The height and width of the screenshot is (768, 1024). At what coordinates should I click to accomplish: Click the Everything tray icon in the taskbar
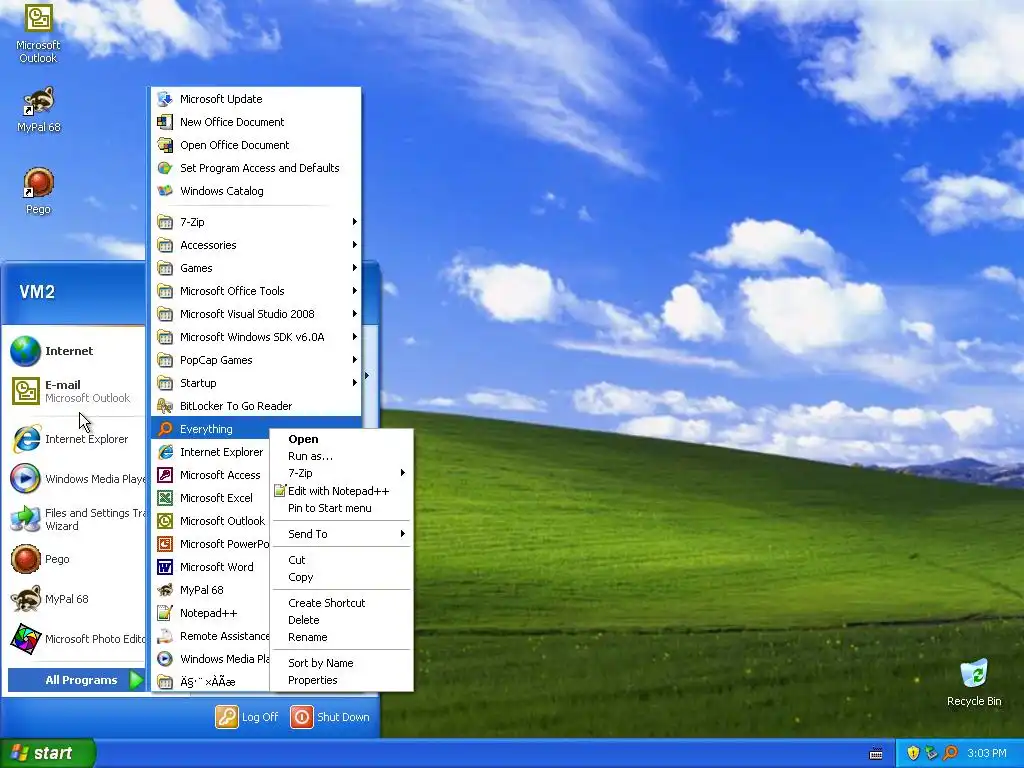950,753
